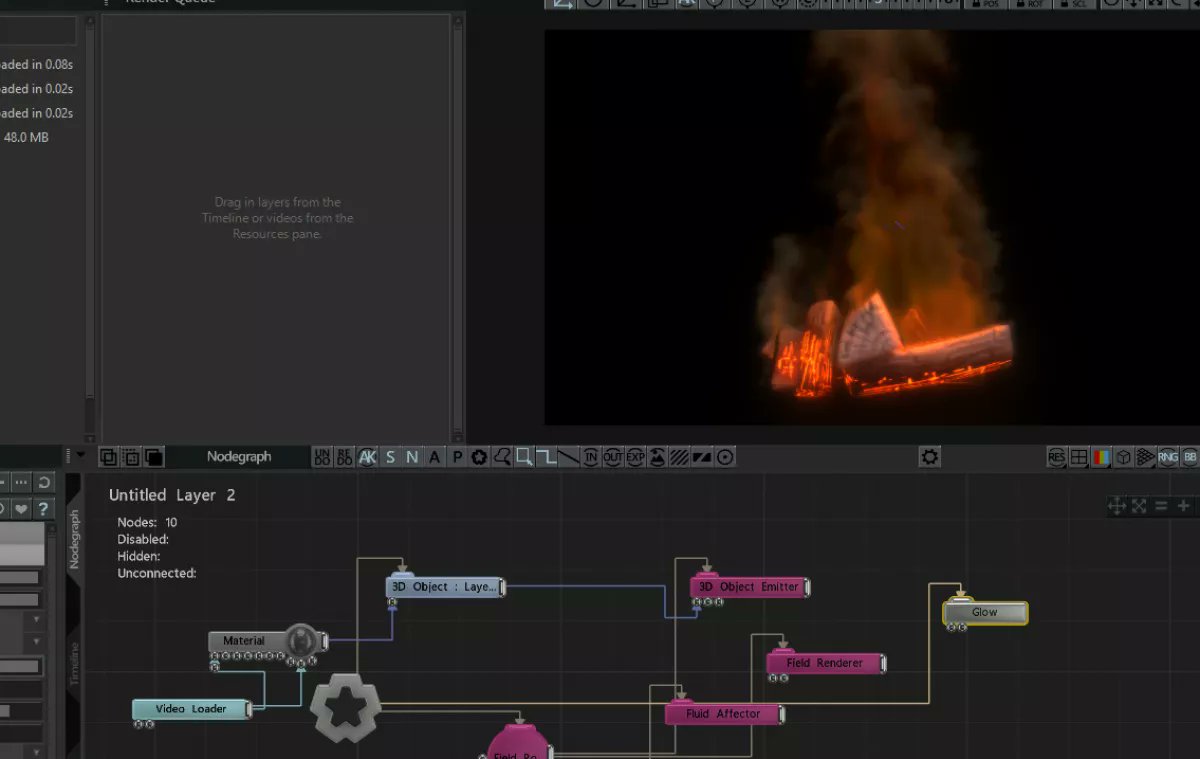Click the fire render preview viewport
This screenshot has width=1200, height=759.
click(x=872, y=227)
